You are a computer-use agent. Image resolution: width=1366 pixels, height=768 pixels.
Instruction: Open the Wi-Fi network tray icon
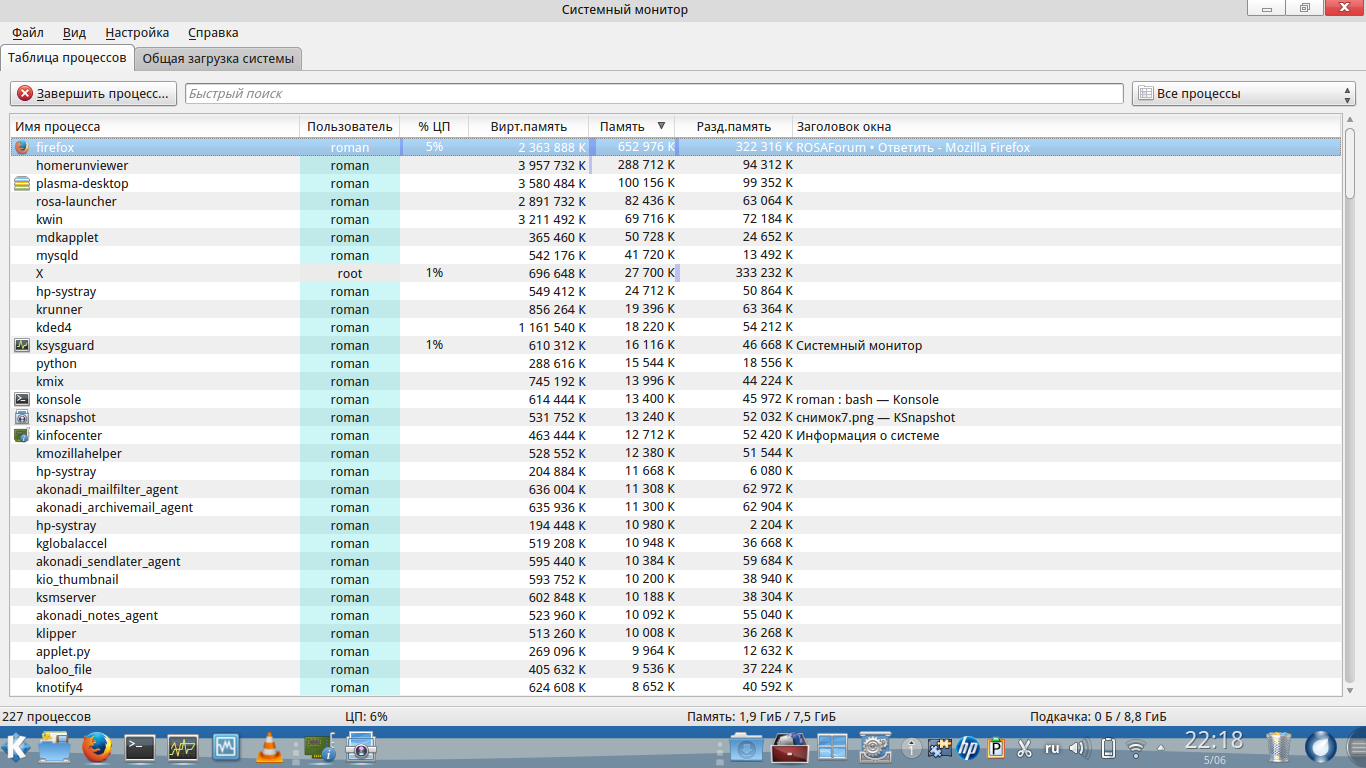tap(1136, 748)
